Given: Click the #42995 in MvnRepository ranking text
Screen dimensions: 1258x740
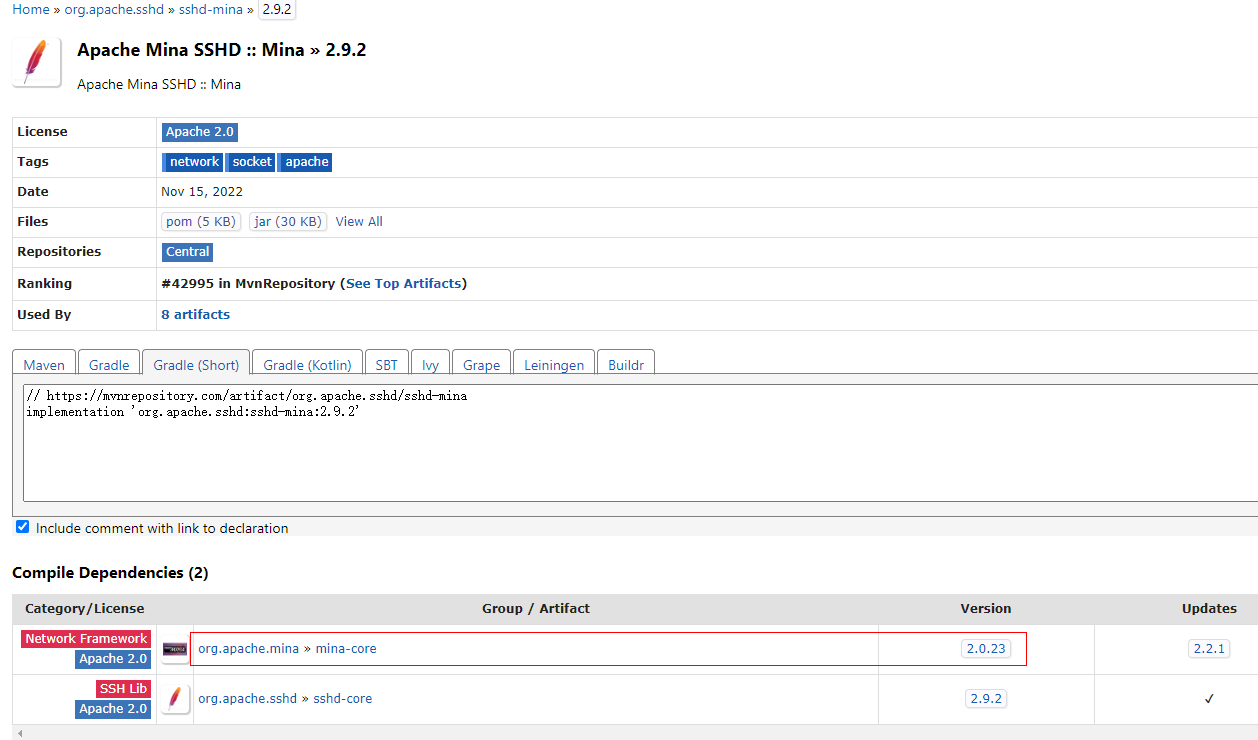Looking at the screenshot, I should (248, 284).
